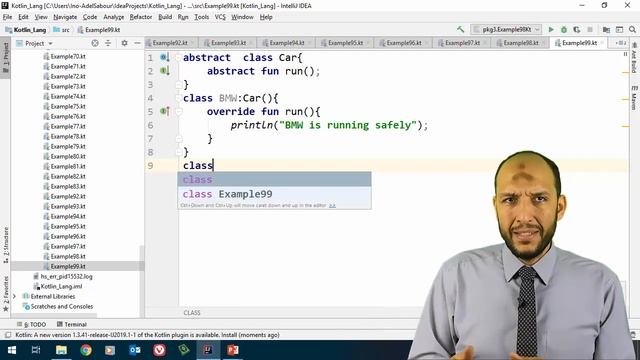This screenshot has width=640, height=360.
Task: Click the gutter implemented icon on line 1
Action: pyautogui.click(x=164, y=58)
